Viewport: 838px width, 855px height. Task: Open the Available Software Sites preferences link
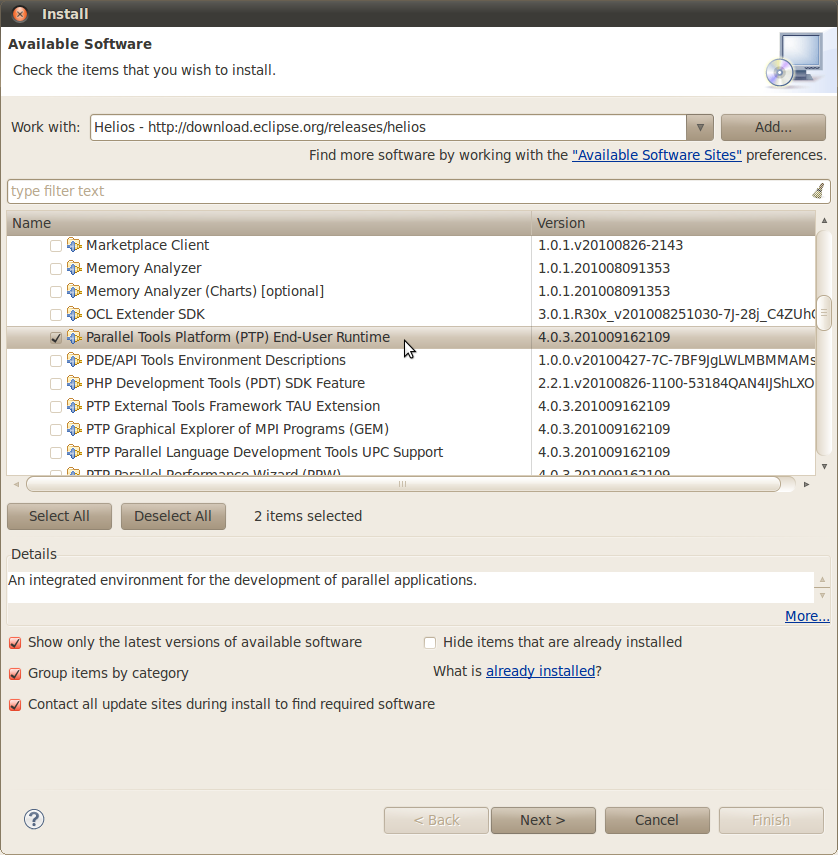click(x=656, y=155)
